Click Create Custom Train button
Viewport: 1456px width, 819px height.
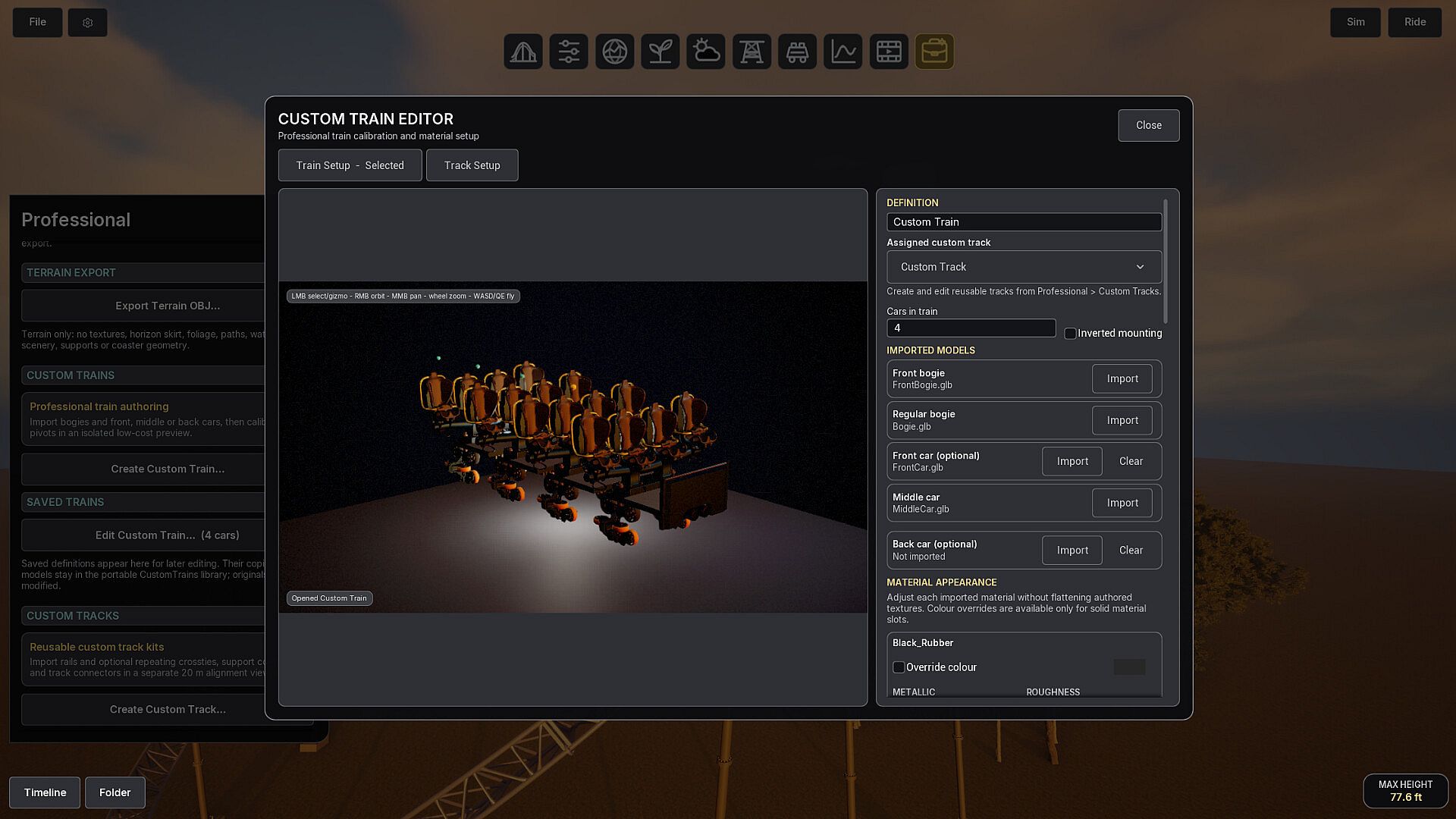[168, 469]
